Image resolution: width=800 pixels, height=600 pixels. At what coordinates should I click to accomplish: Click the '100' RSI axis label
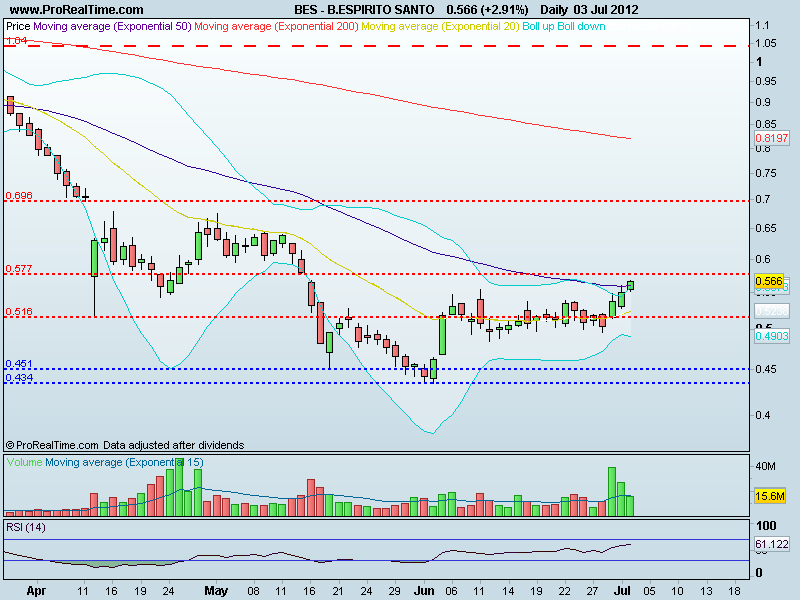point(766,526)
